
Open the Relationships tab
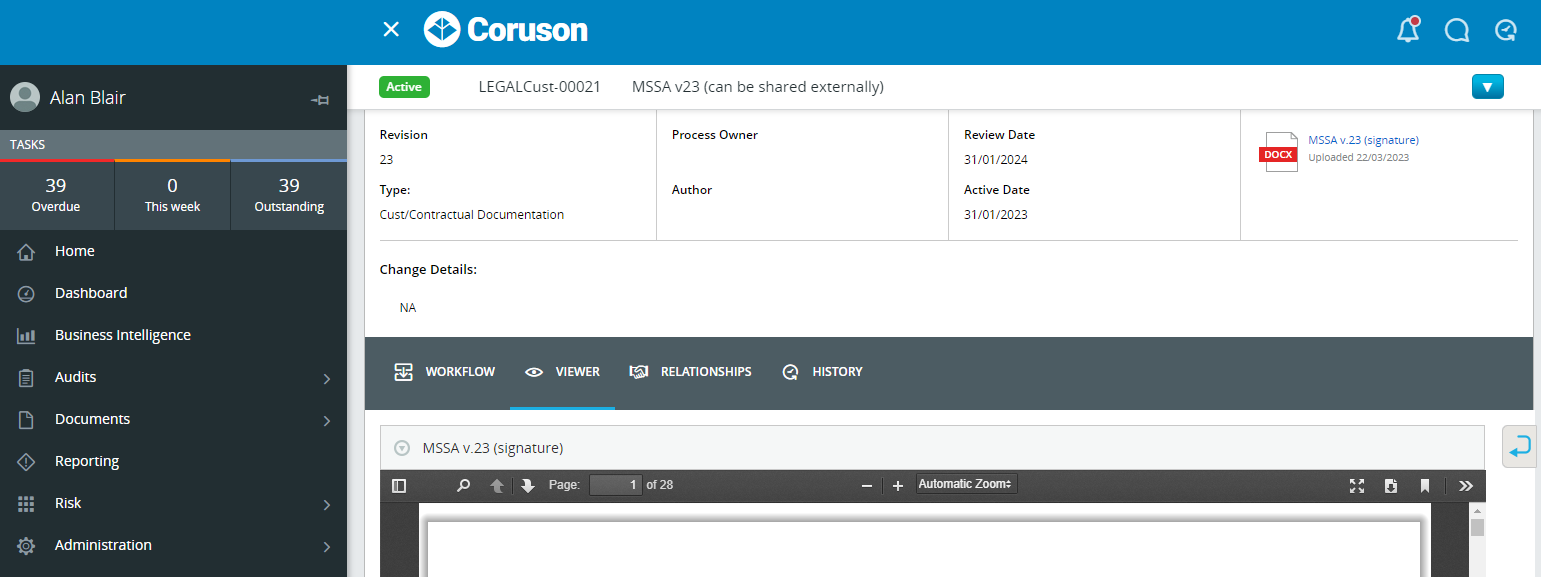point(690,372)
